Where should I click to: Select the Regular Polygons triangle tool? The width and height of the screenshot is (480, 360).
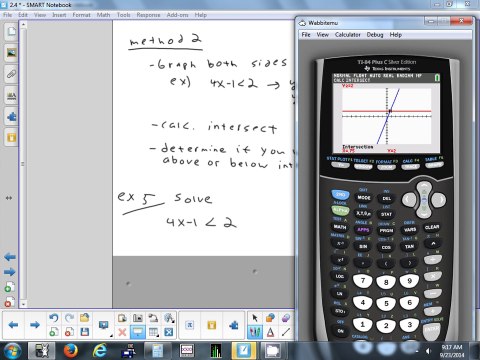[x=270, y=332]
